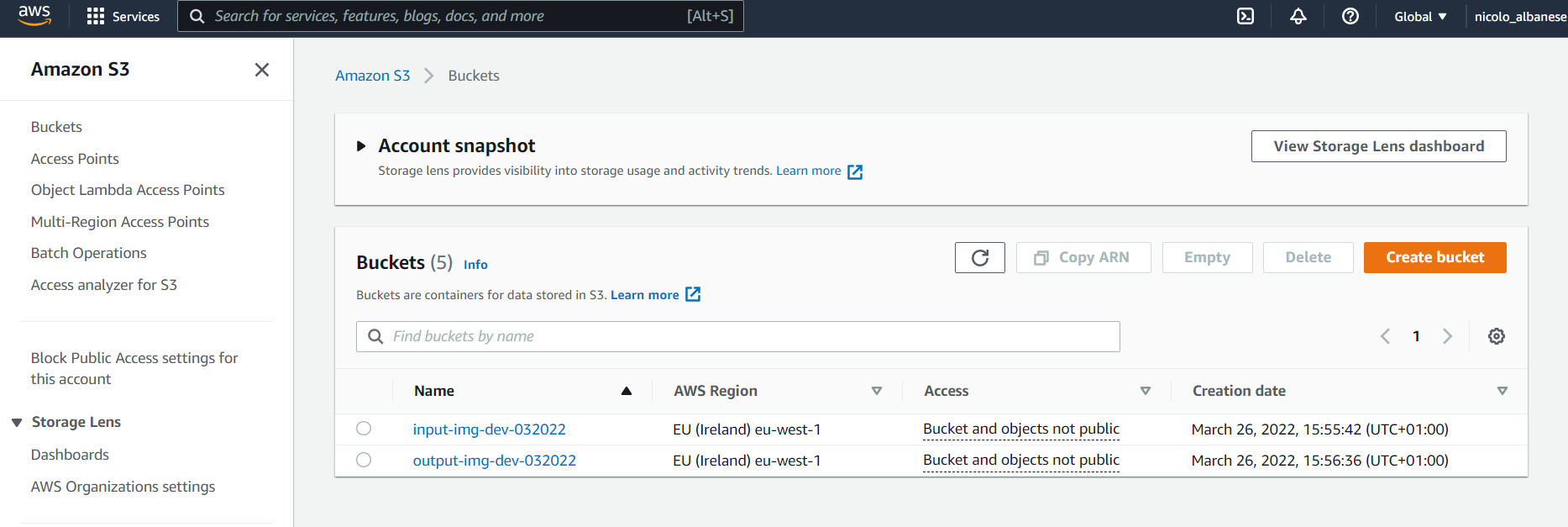Open Access Points in the sidebar
This screenshot has height=527, width=1568.
tap(75, 159)
